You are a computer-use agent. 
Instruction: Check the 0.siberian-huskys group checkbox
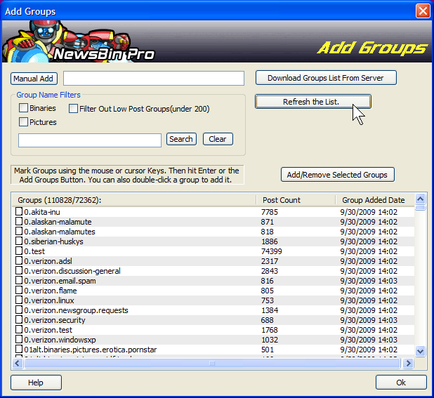click(19, 241)
